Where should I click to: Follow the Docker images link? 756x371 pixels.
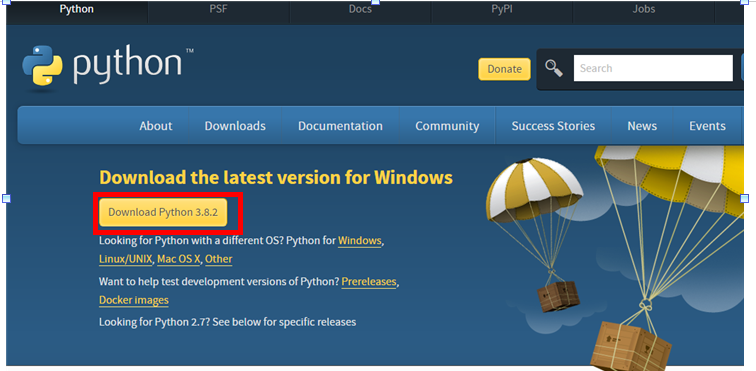134,300
